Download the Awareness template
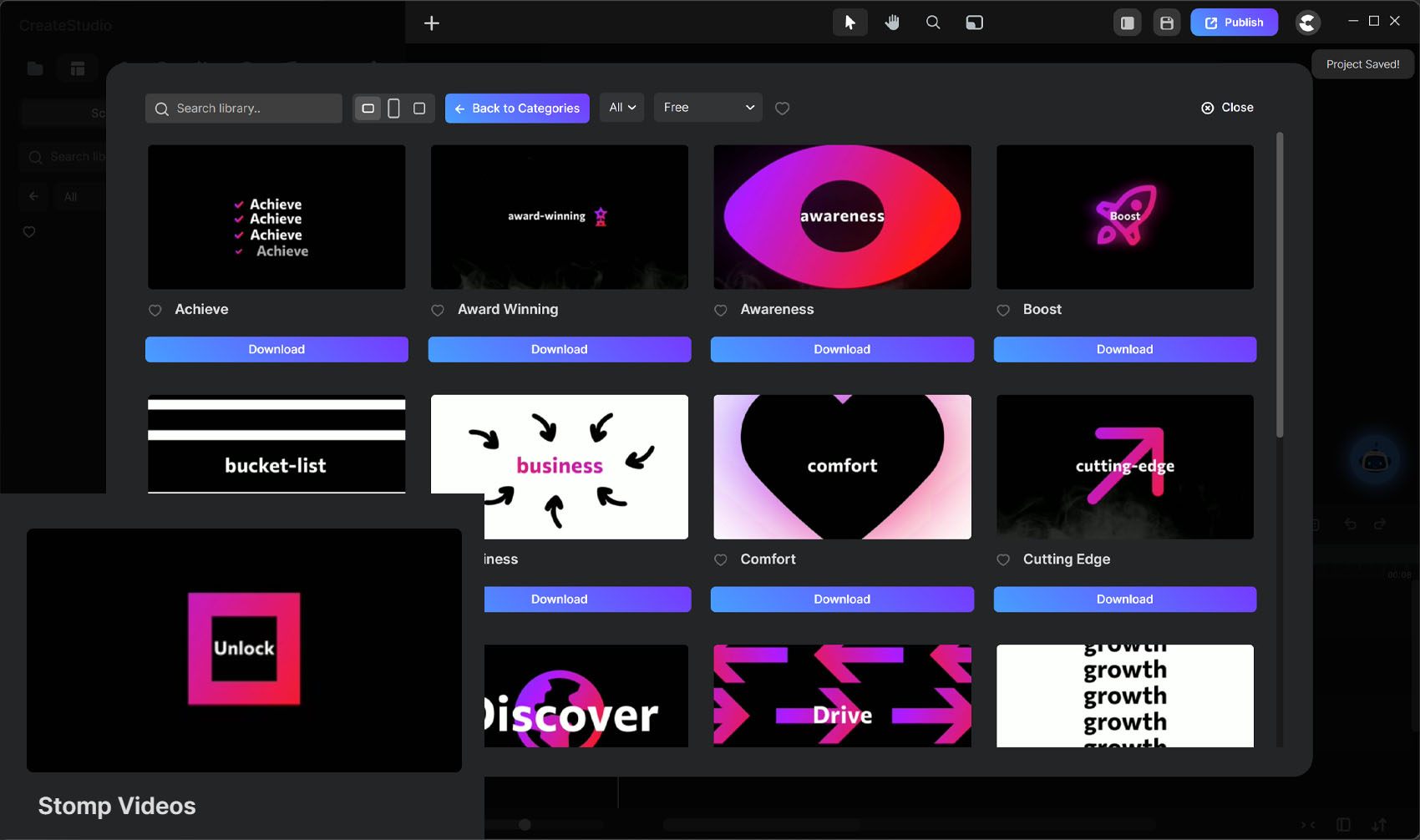Screen dimensions: 1420x840 [x=841, y=350]
